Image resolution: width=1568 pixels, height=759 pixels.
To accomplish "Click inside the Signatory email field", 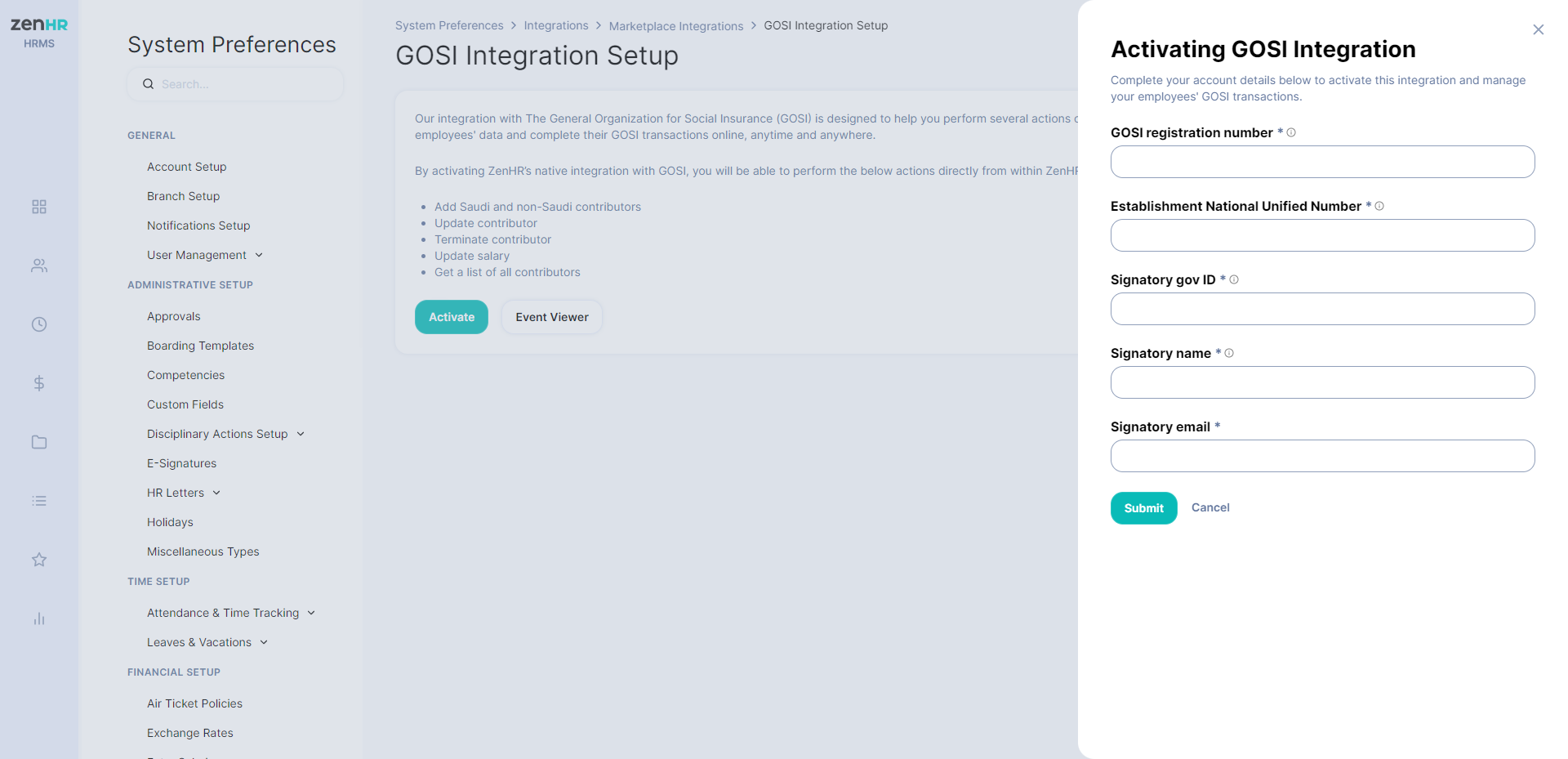I will tap(1322, 456).
